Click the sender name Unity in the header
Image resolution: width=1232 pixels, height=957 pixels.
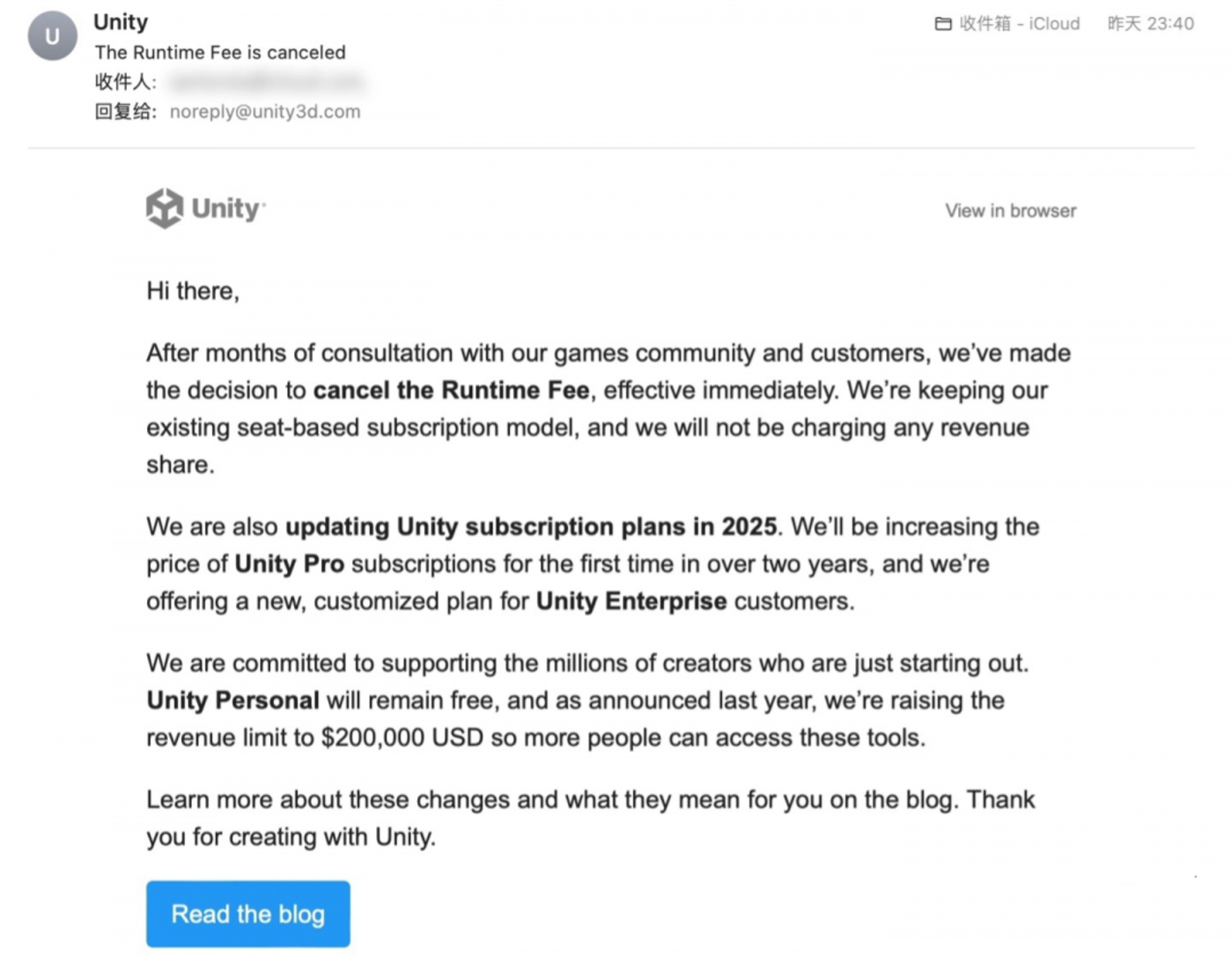(x=121, y=22)
